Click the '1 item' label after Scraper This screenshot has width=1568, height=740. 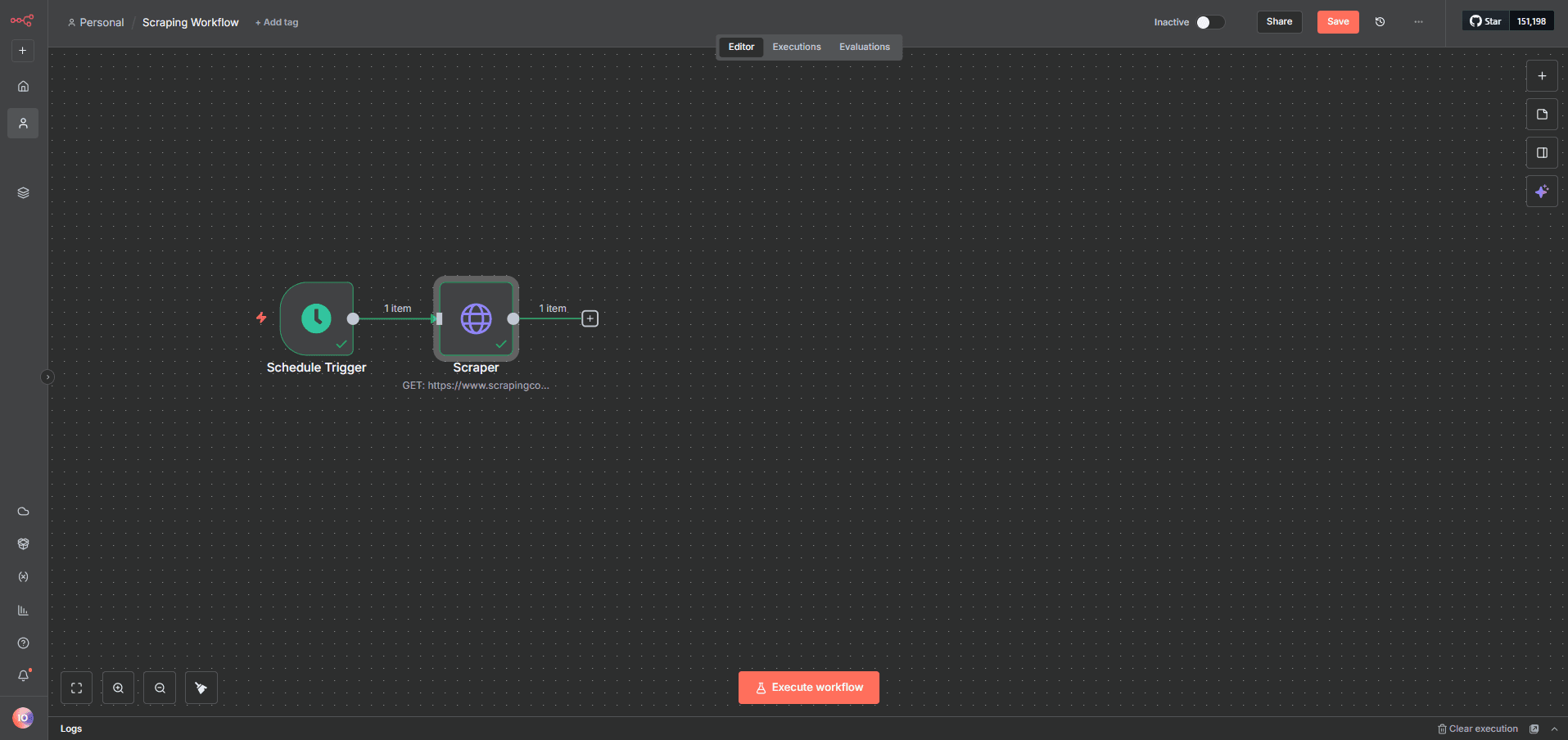point(553,309)
